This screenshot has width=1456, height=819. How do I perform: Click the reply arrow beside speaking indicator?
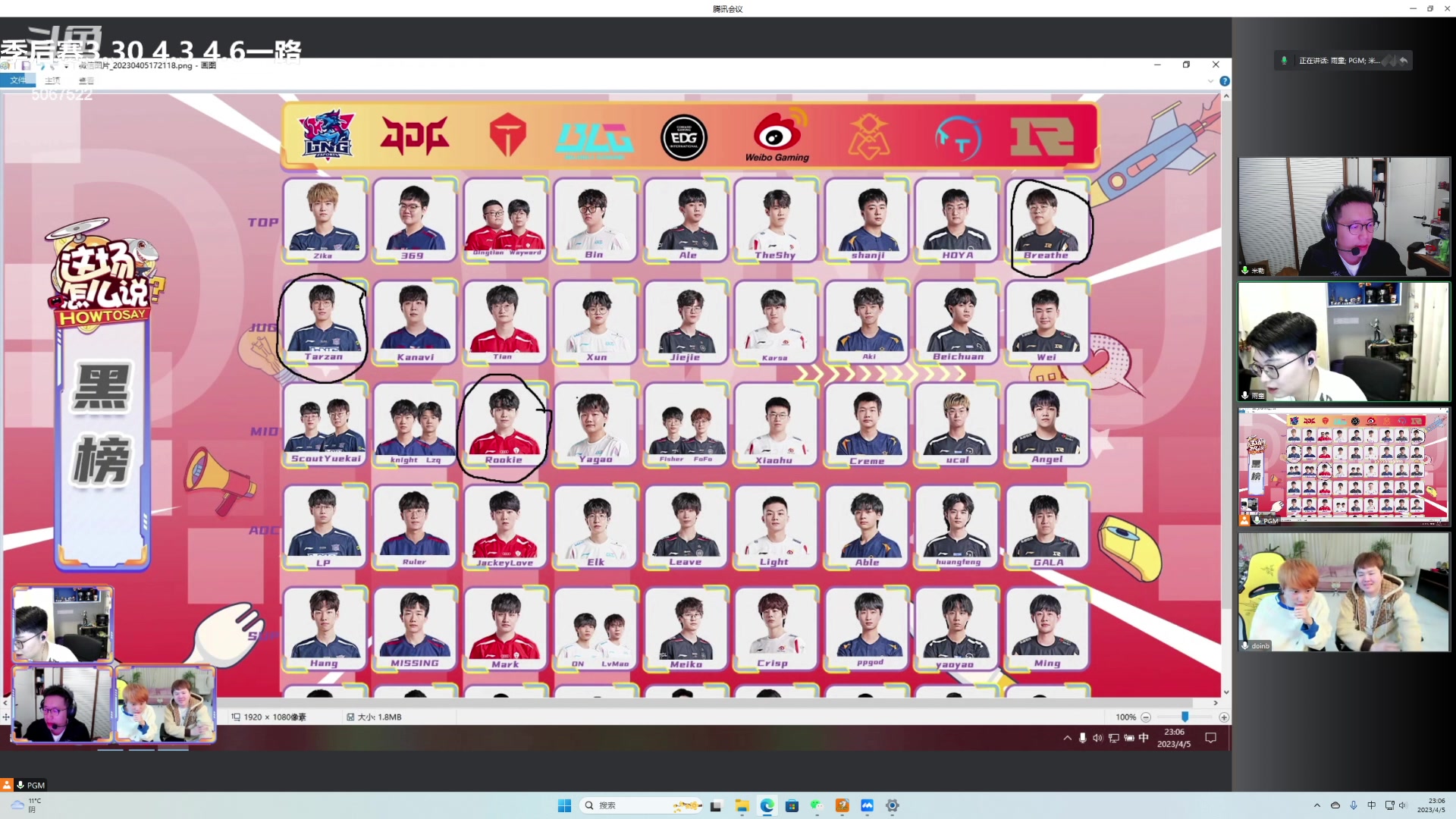click(1403, 61)
